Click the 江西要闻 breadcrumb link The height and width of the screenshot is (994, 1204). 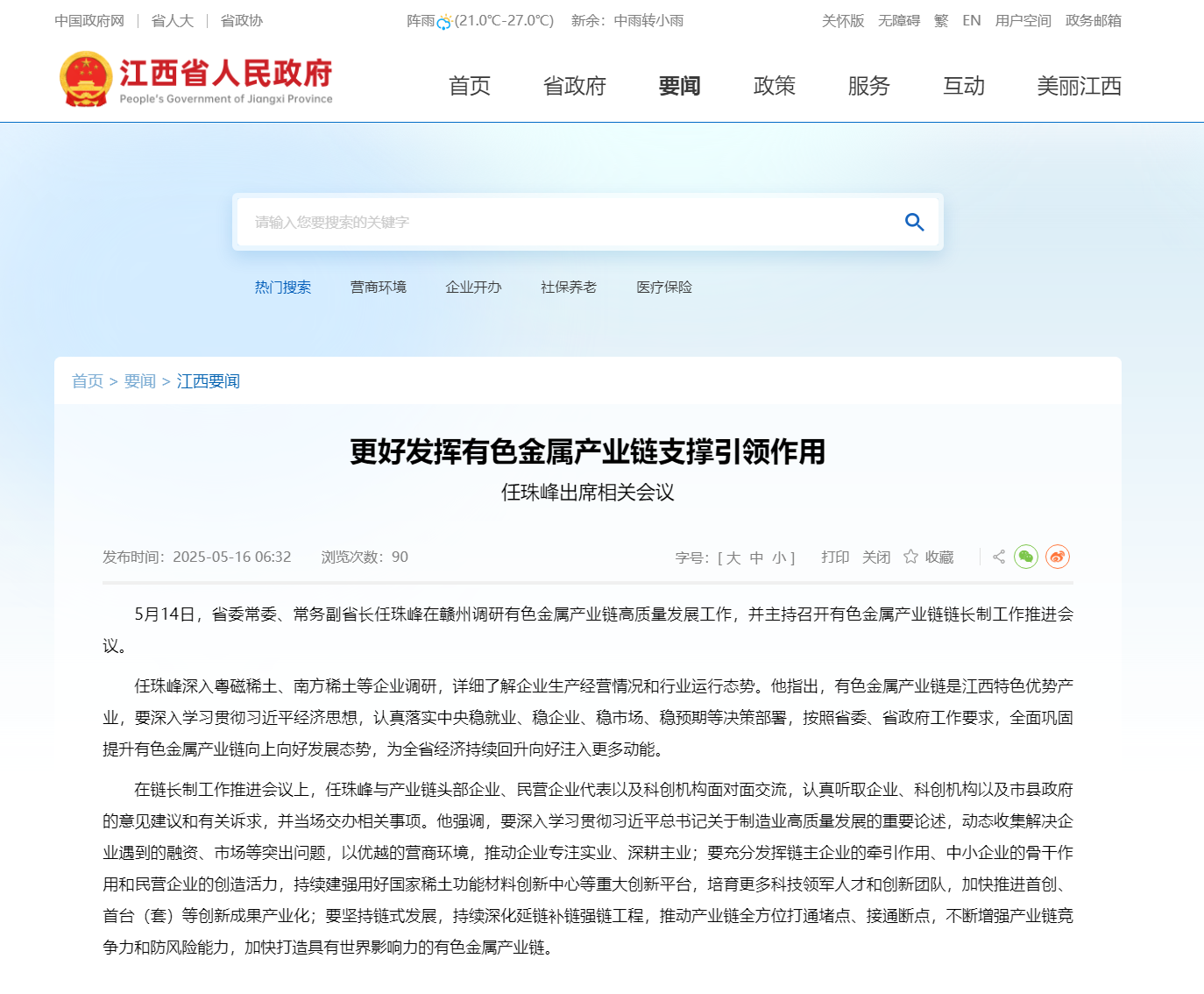[x=209, y=381]
